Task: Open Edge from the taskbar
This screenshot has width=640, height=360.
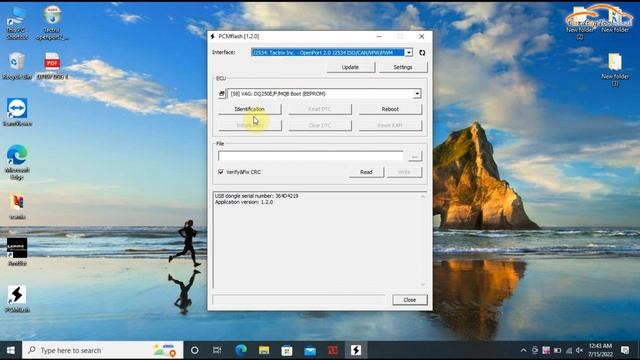Action: pos(241,350)
